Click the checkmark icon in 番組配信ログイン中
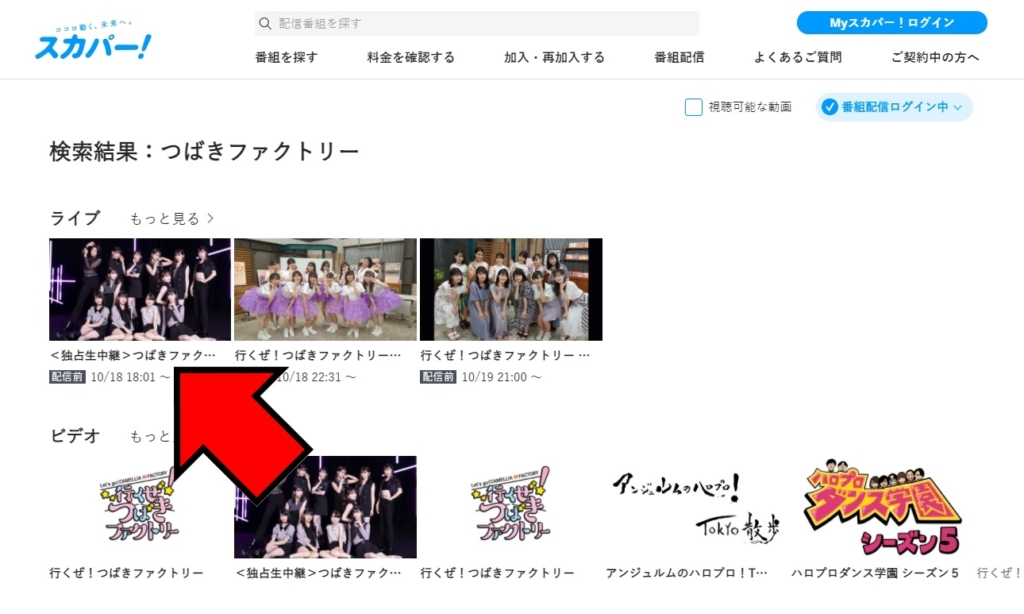1024x614 pixels. coord(829,107)
